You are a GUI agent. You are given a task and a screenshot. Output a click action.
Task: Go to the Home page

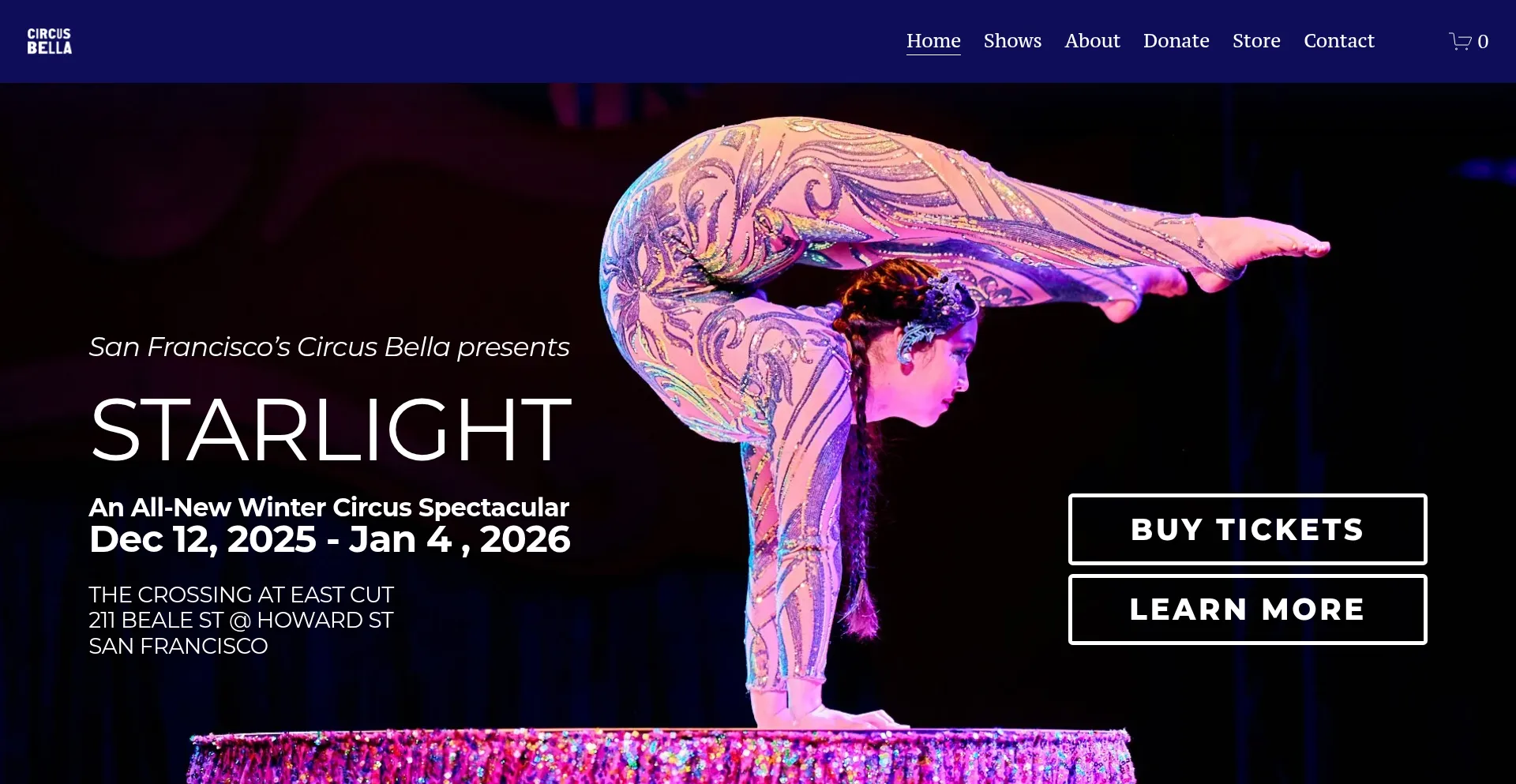coord(933,41)
